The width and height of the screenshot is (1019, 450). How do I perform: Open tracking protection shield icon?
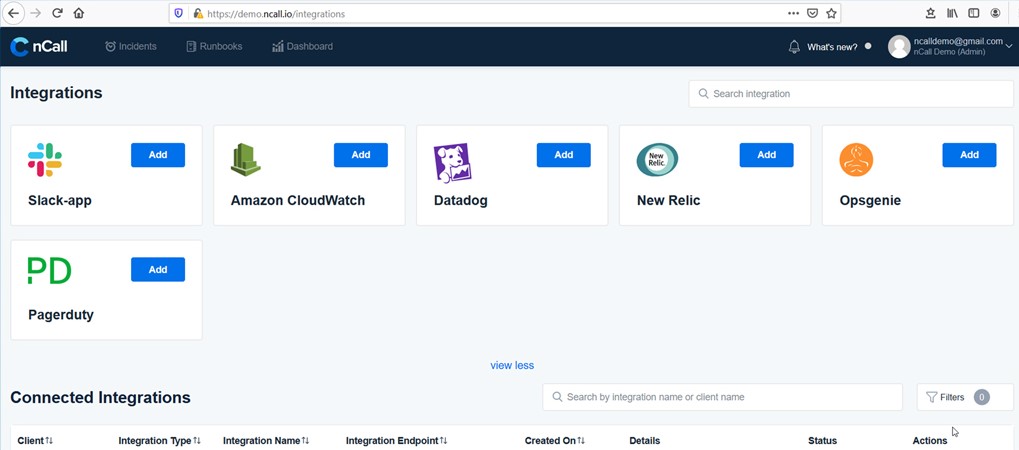pyautogui.click(x=179, y=13)
